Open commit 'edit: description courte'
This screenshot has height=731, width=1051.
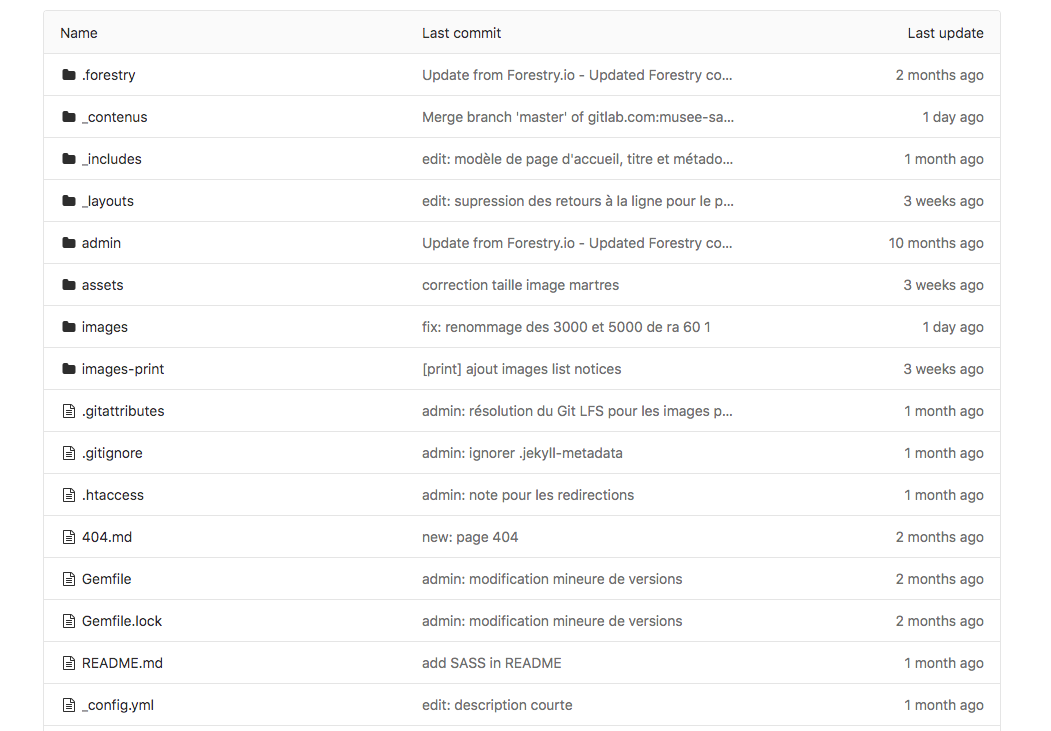click(497, 705)
